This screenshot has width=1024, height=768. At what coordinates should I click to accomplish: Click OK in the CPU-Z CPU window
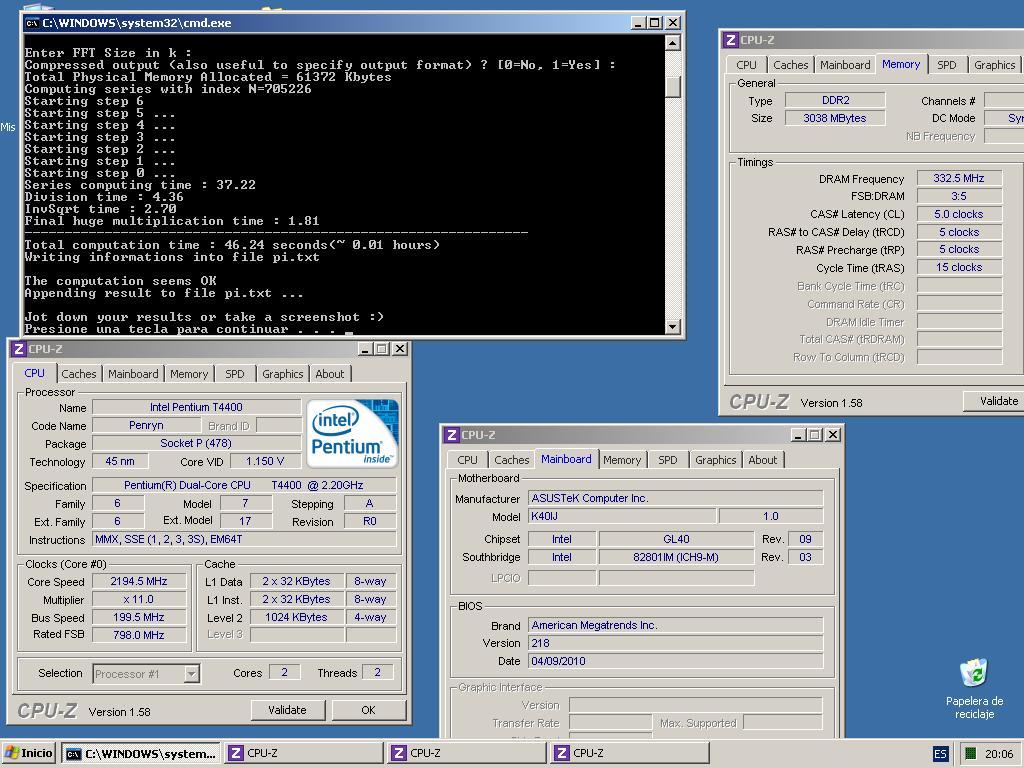pyautogui.click(x=368, y=710)
